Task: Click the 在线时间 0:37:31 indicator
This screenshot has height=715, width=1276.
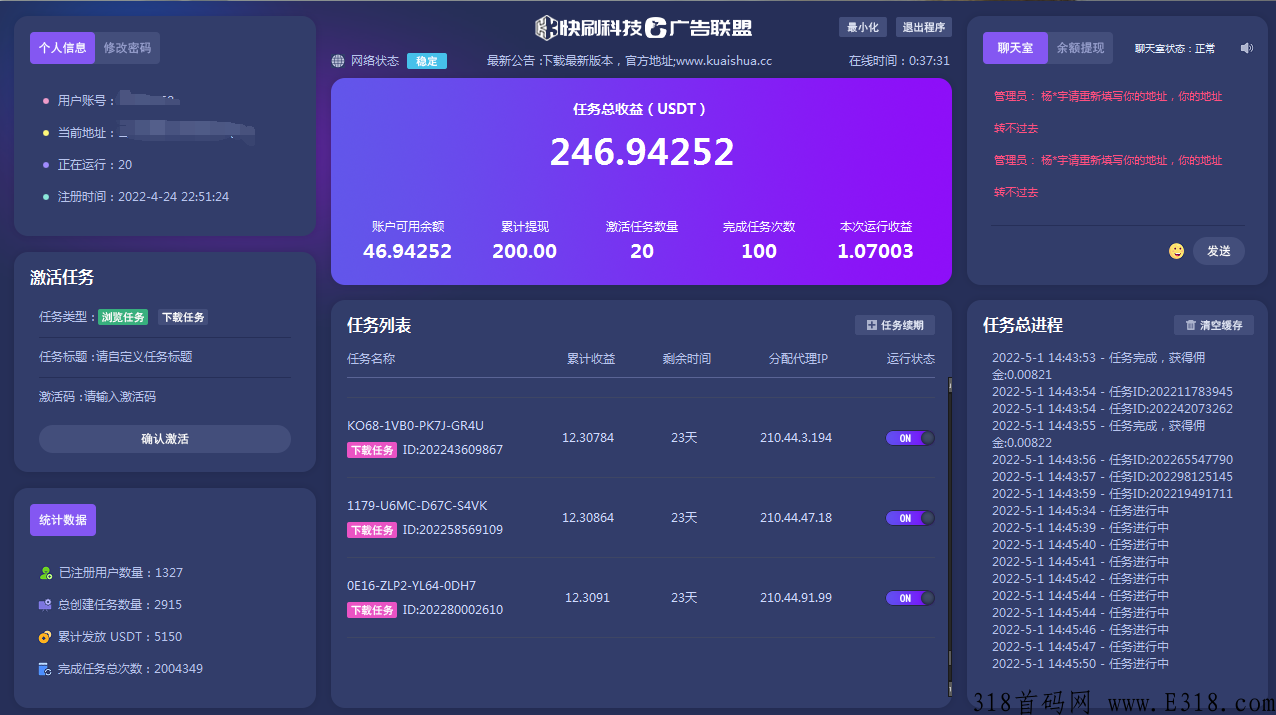Action: 899,61
